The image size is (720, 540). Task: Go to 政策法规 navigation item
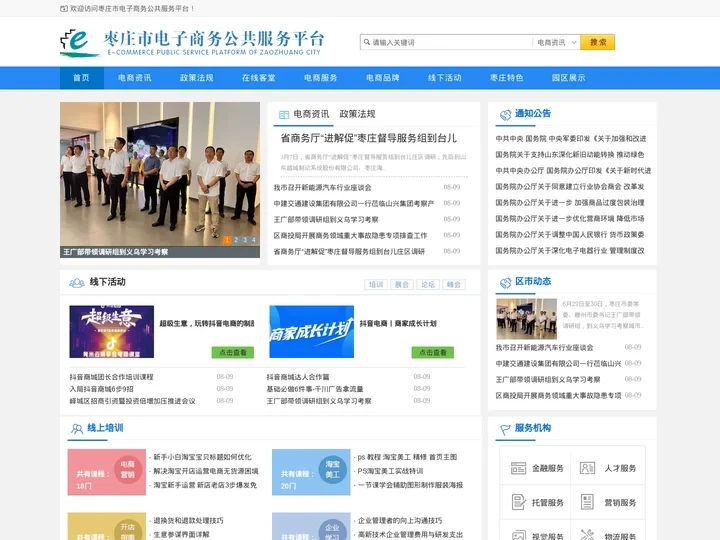pos(197,78)
